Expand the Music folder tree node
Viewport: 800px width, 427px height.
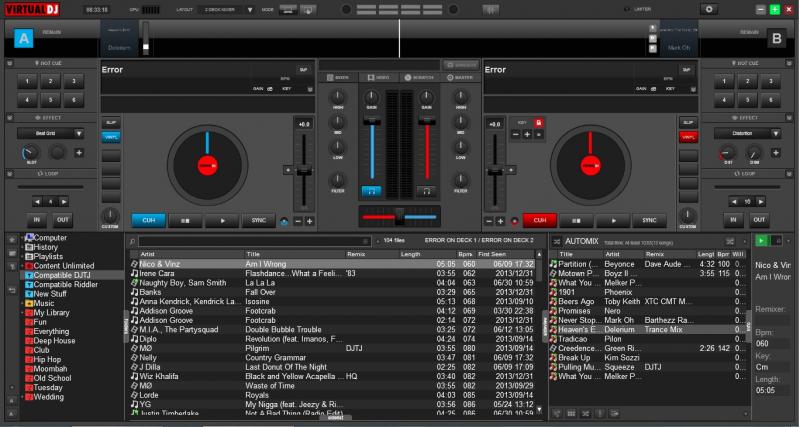(23, 304)
